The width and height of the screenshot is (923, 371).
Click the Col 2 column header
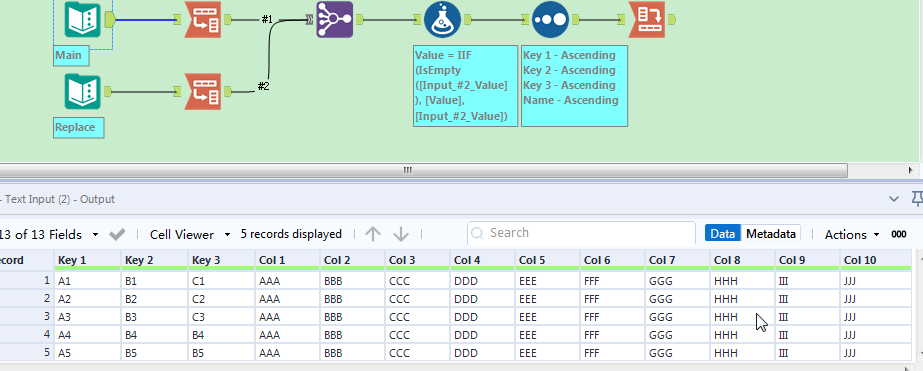point(353,260)
